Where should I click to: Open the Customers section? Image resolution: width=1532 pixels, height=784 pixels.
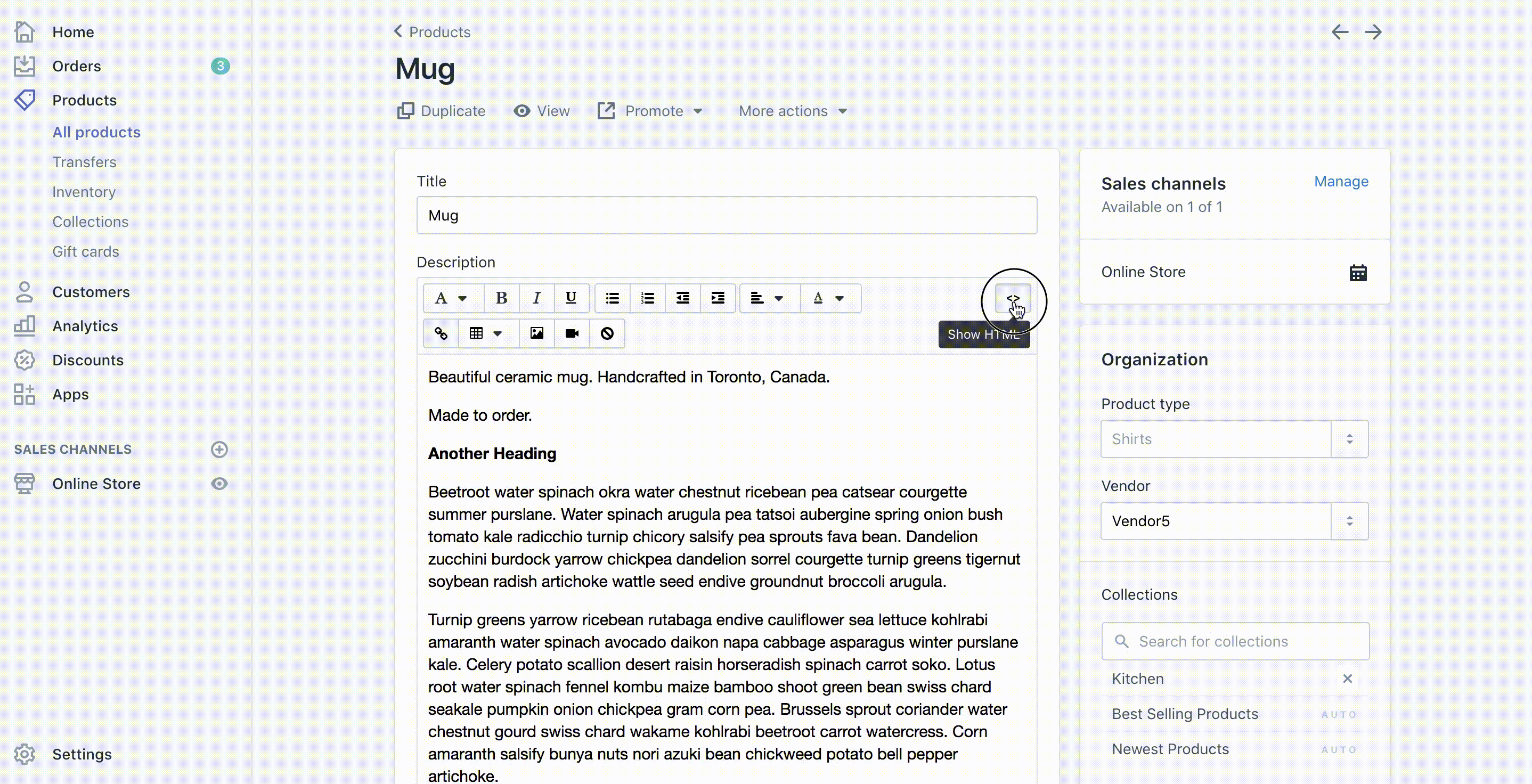pyautogui.click(x=91, y=292)
